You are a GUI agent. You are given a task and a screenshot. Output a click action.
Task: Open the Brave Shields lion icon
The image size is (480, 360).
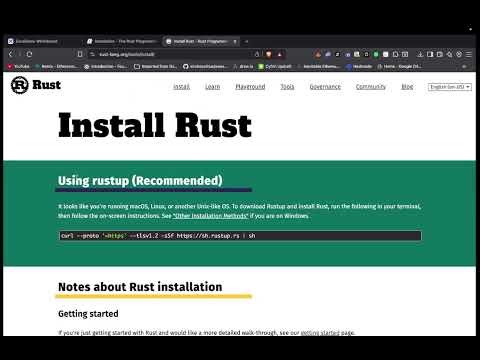coord(269,54)
